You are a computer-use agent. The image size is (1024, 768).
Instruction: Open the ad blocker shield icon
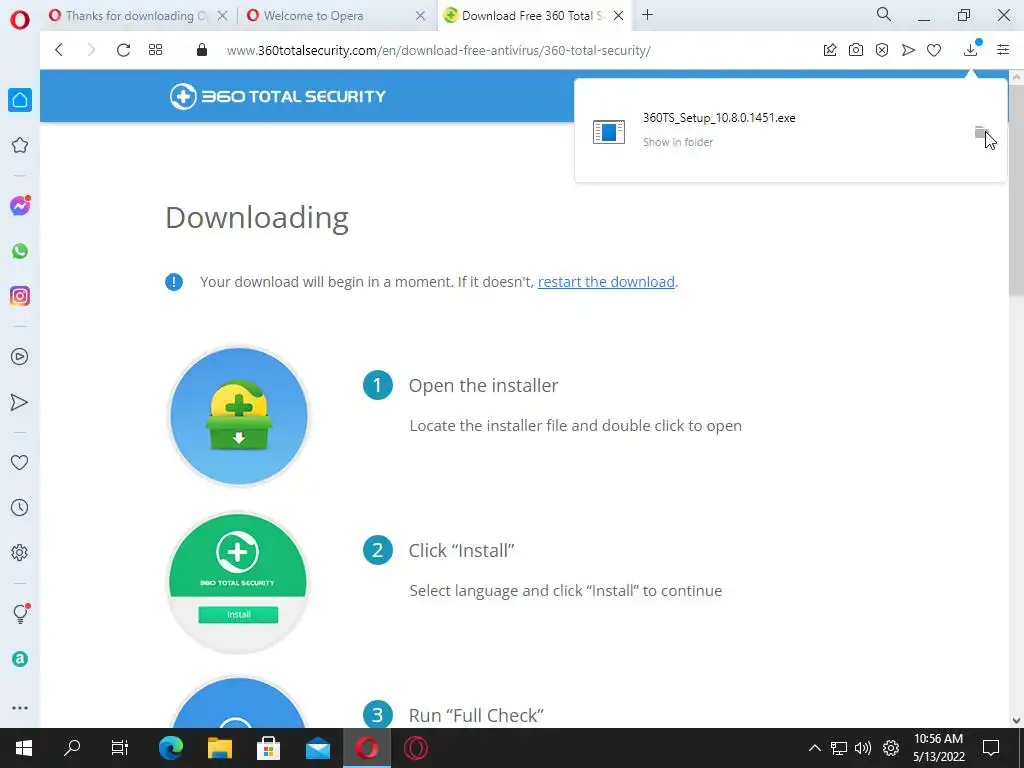(882, 50)
